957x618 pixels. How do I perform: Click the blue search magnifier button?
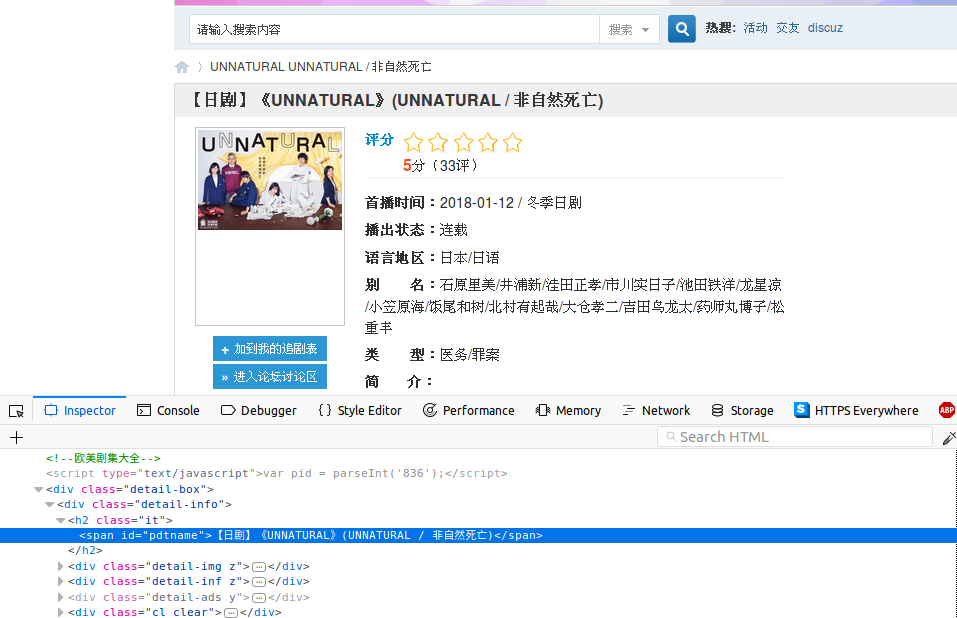pos(682,29)
